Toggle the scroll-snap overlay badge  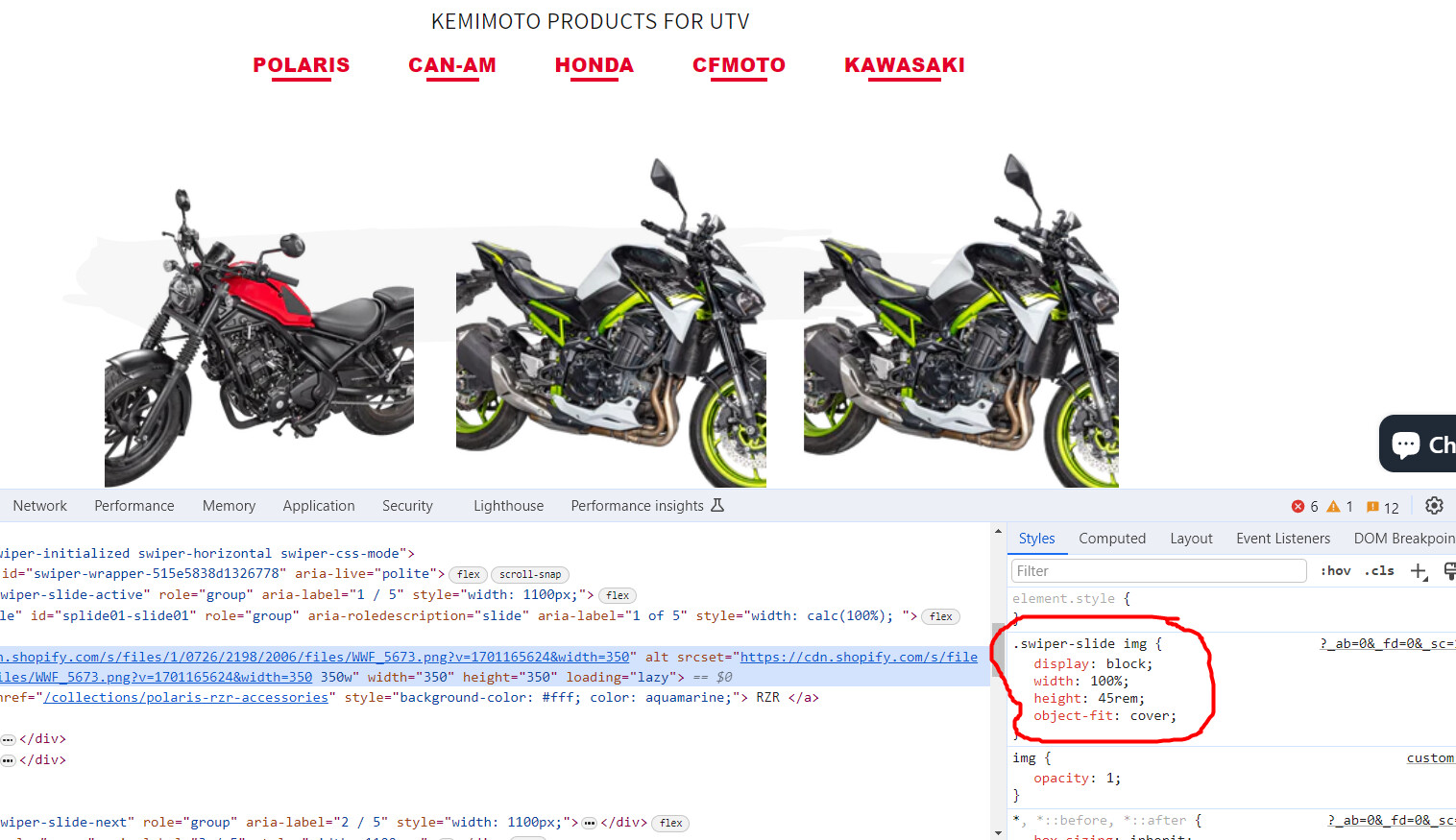click(530, 574)
